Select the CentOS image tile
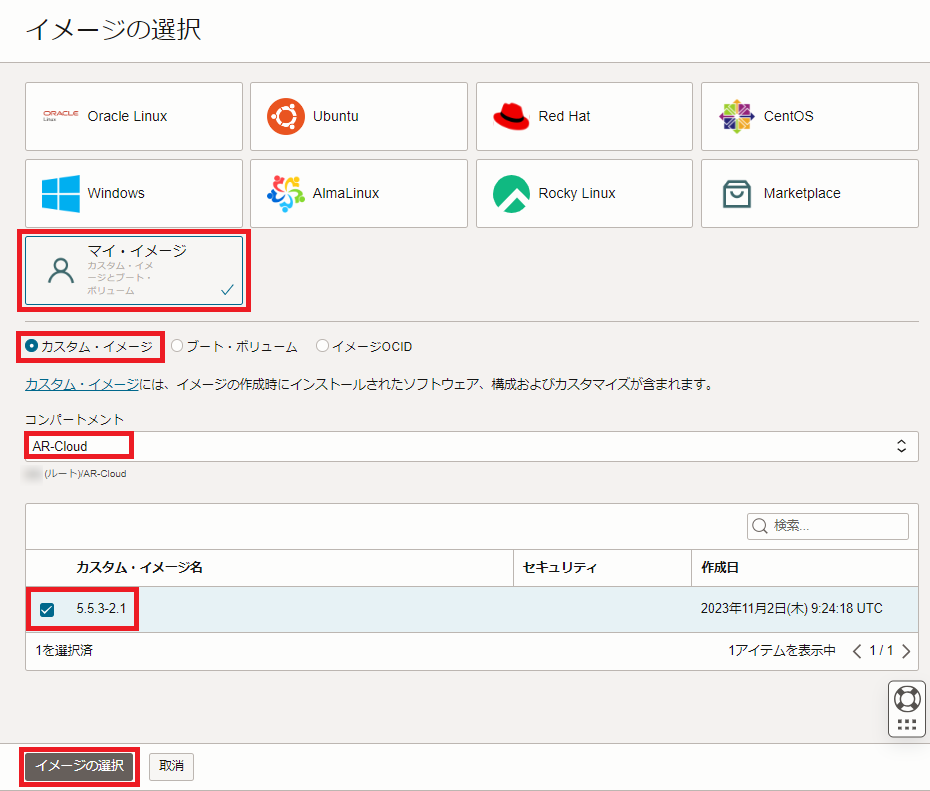The image size is (930, 791). click(809, 116)
